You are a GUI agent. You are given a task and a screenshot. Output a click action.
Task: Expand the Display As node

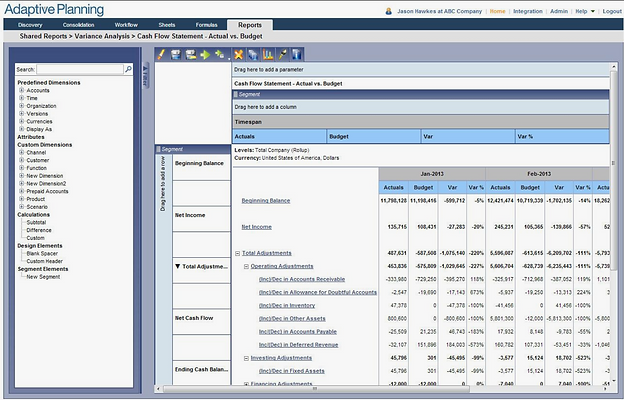21,129
